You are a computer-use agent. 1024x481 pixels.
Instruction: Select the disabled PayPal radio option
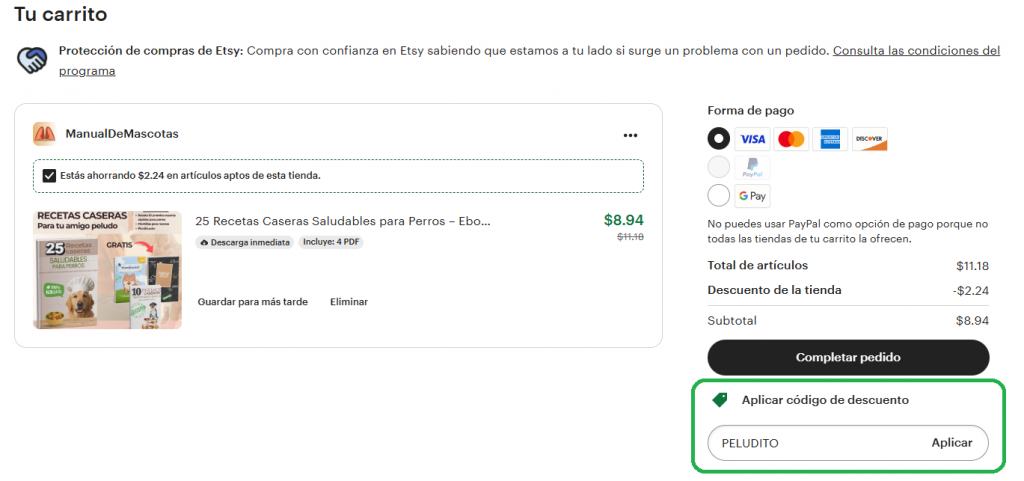(718, 167)
